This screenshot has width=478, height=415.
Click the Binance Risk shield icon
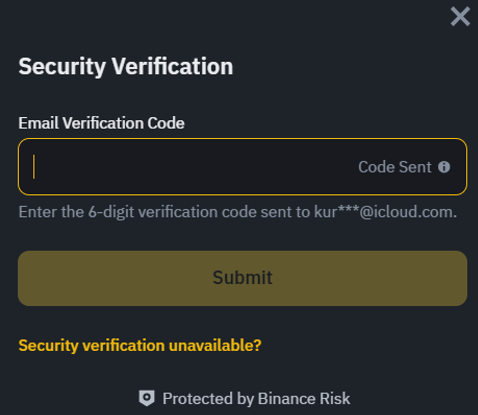pyautogui.click(x=147, y=398)
